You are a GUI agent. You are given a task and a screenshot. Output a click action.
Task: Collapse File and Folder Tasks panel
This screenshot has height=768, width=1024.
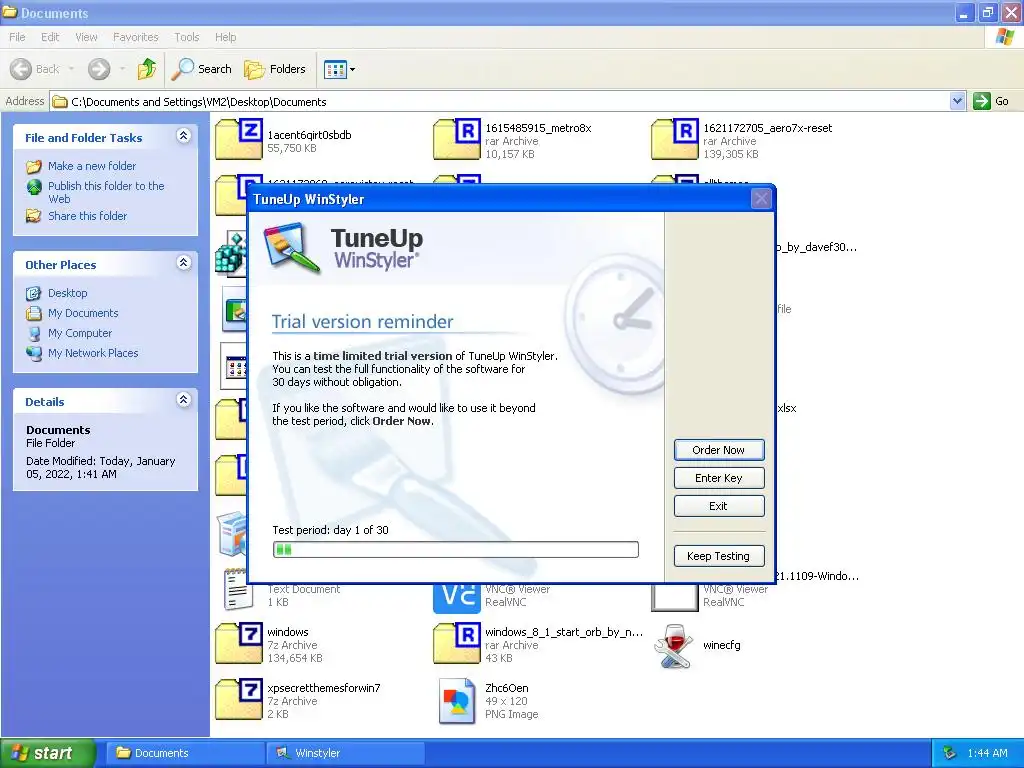pos(184,136)
